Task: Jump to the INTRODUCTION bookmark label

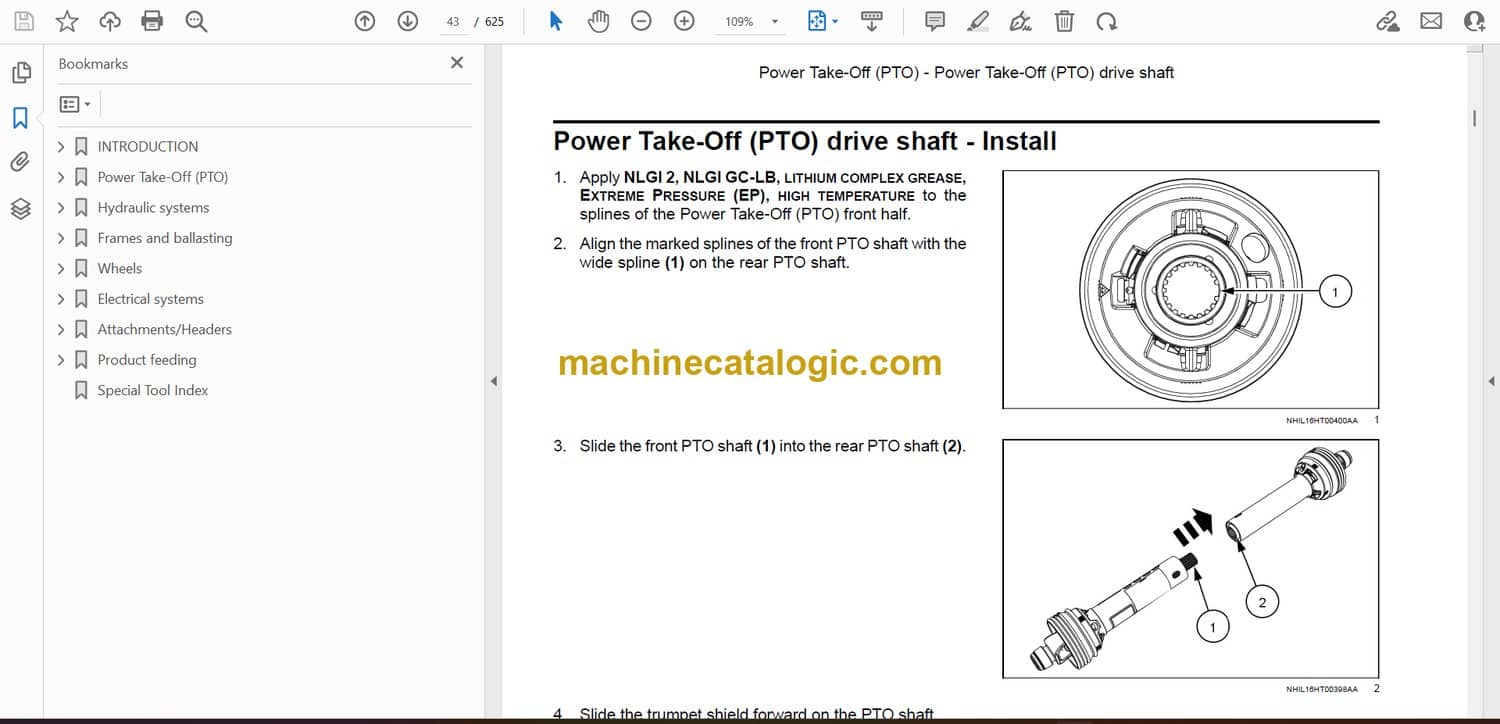Action: coord(148,146)
